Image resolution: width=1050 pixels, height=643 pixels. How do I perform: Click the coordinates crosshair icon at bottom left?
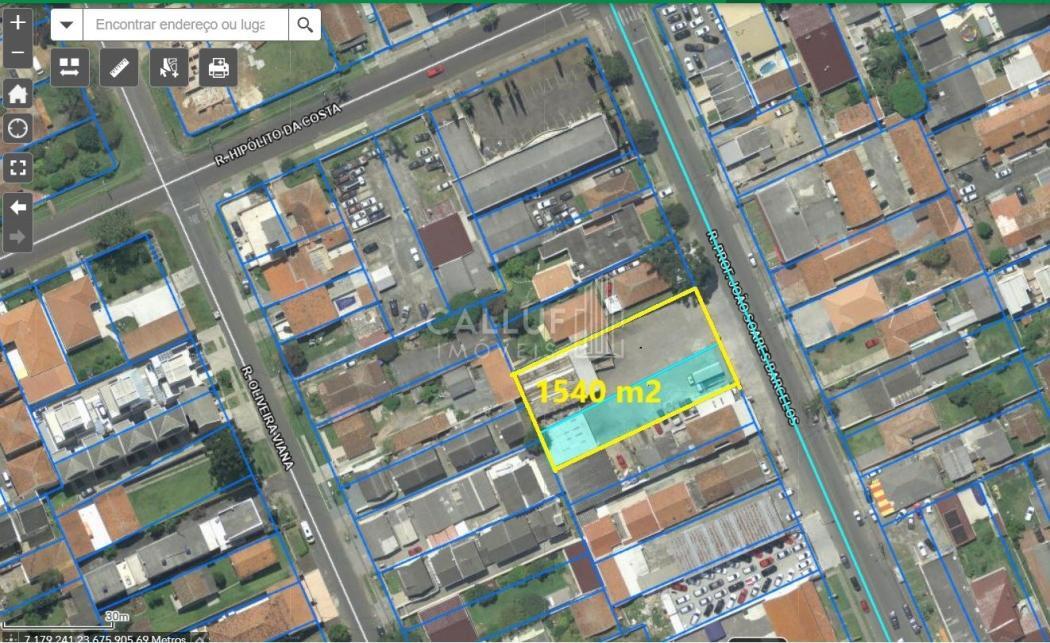(x=10, y=637)
